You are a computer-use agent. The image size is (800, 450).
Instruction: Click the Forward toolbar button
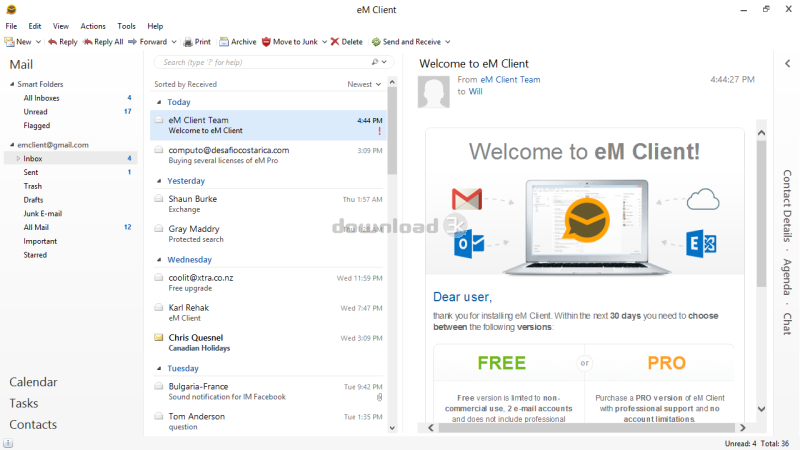(x=147, y=42)
